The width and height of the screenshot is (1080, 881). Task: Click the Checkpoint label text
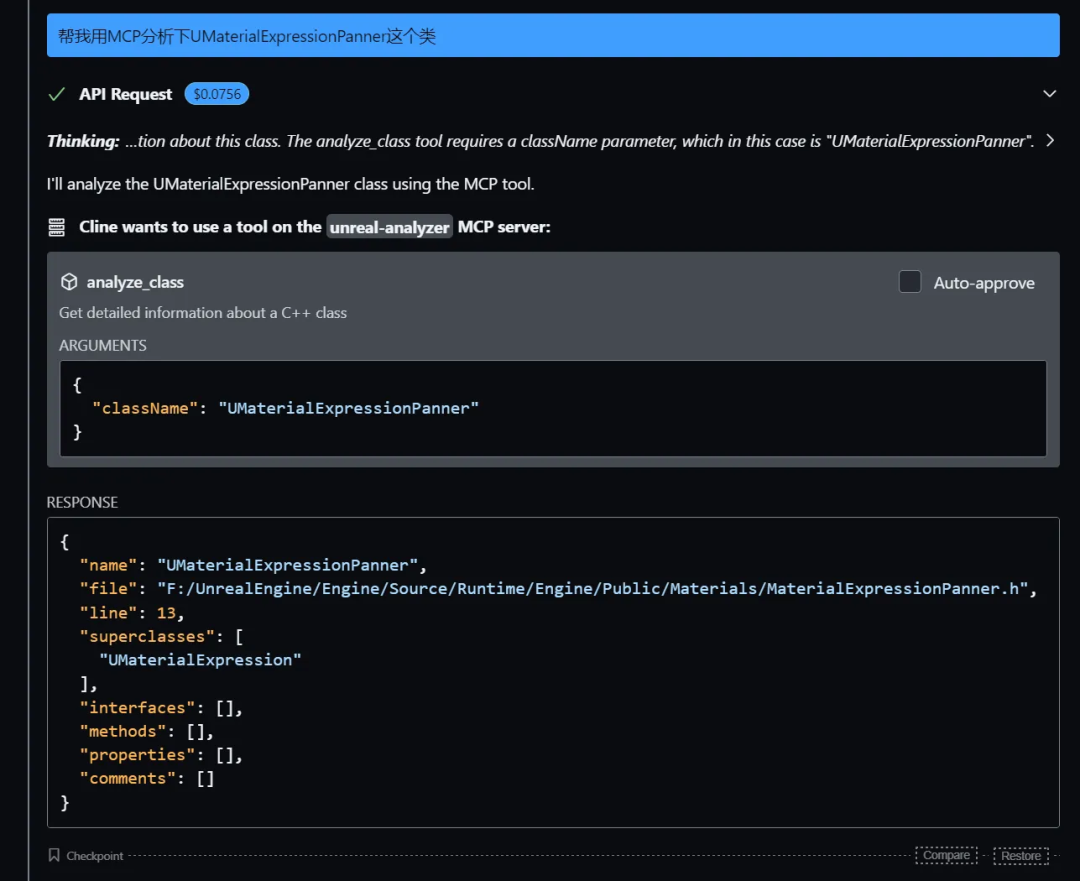95,856
